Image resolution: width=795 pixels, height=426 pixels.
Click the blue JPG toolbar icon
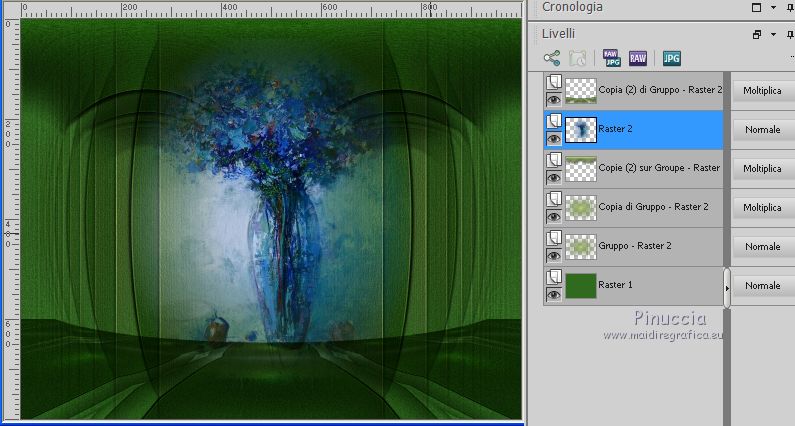point(671,58)
